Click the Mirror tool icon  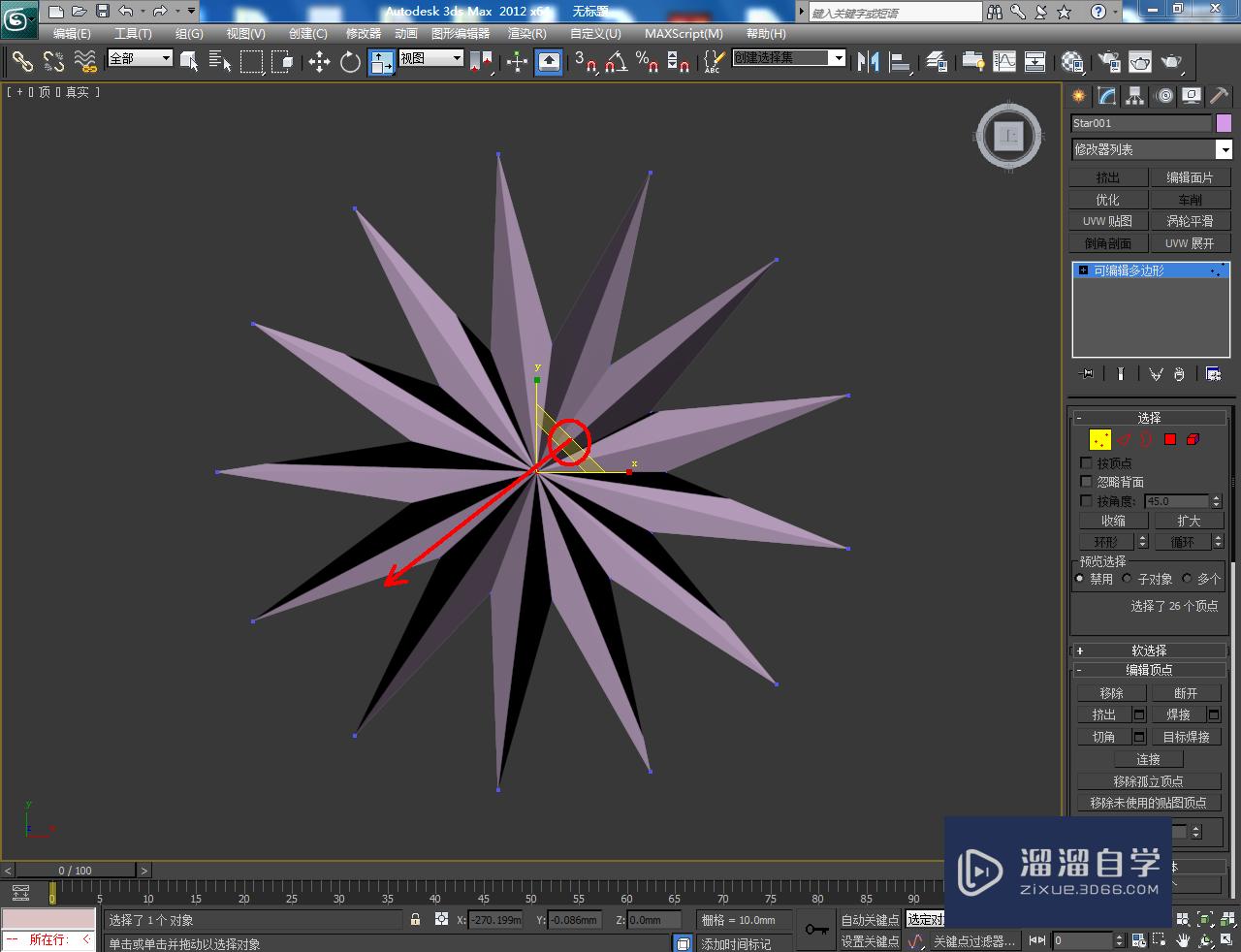pos(869,62)
